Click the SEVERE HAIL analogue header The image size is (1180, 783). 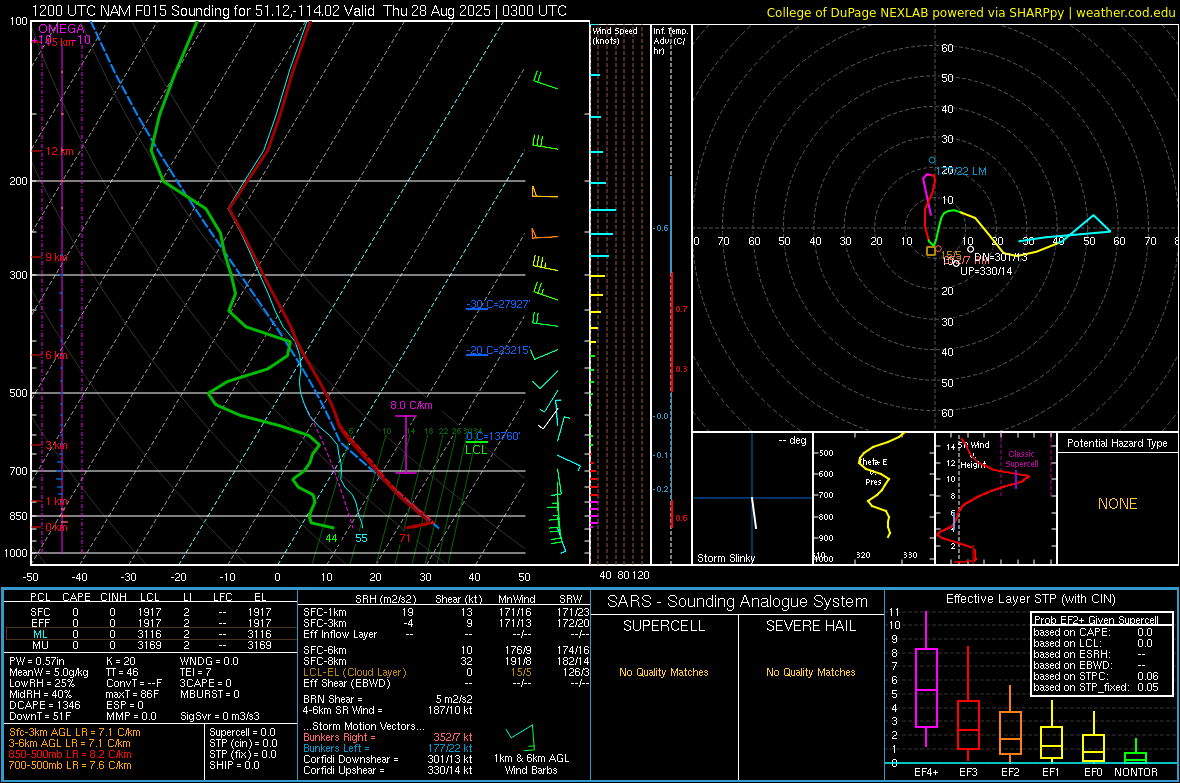[x=810, y=626]
